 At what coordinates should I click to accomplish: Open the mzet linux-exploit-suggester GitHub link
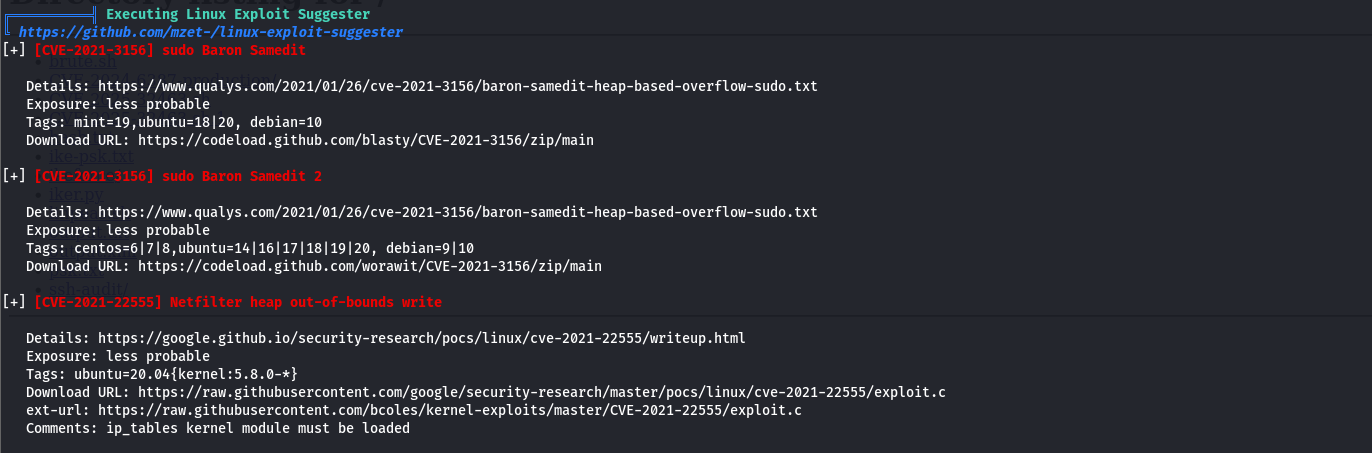(x=210, y=32)
